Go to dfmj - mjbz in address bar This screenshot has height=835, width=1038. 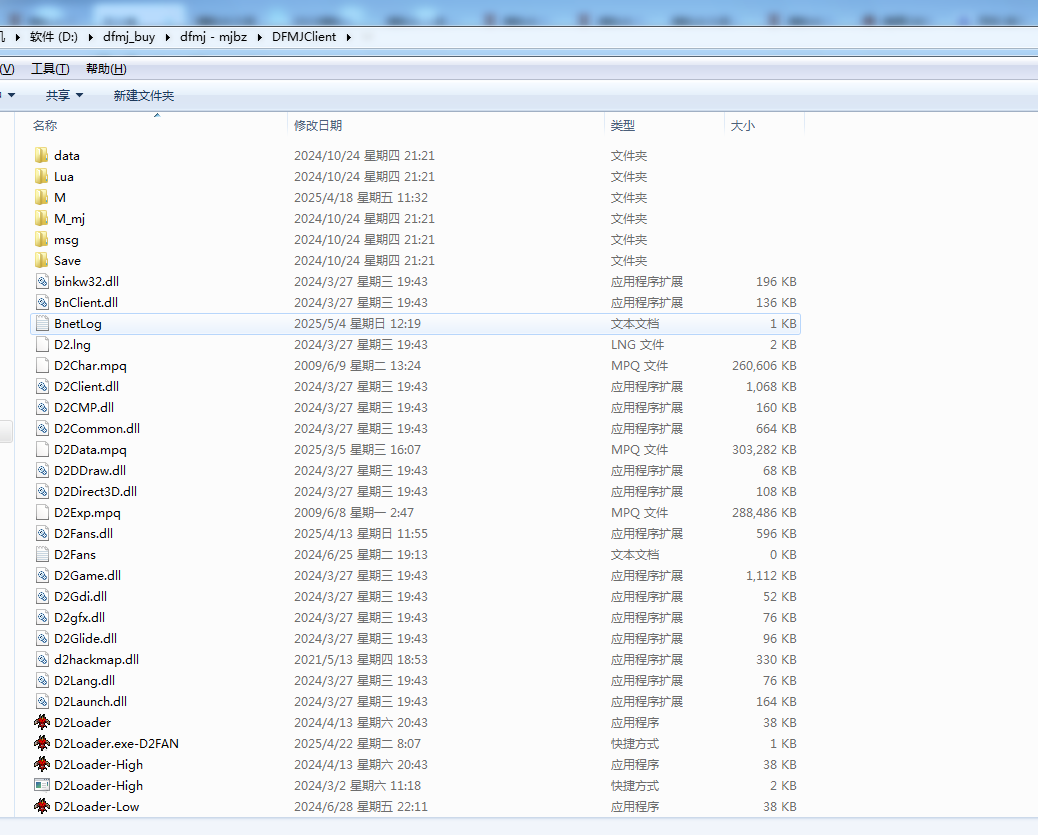(x=213, y=37)
